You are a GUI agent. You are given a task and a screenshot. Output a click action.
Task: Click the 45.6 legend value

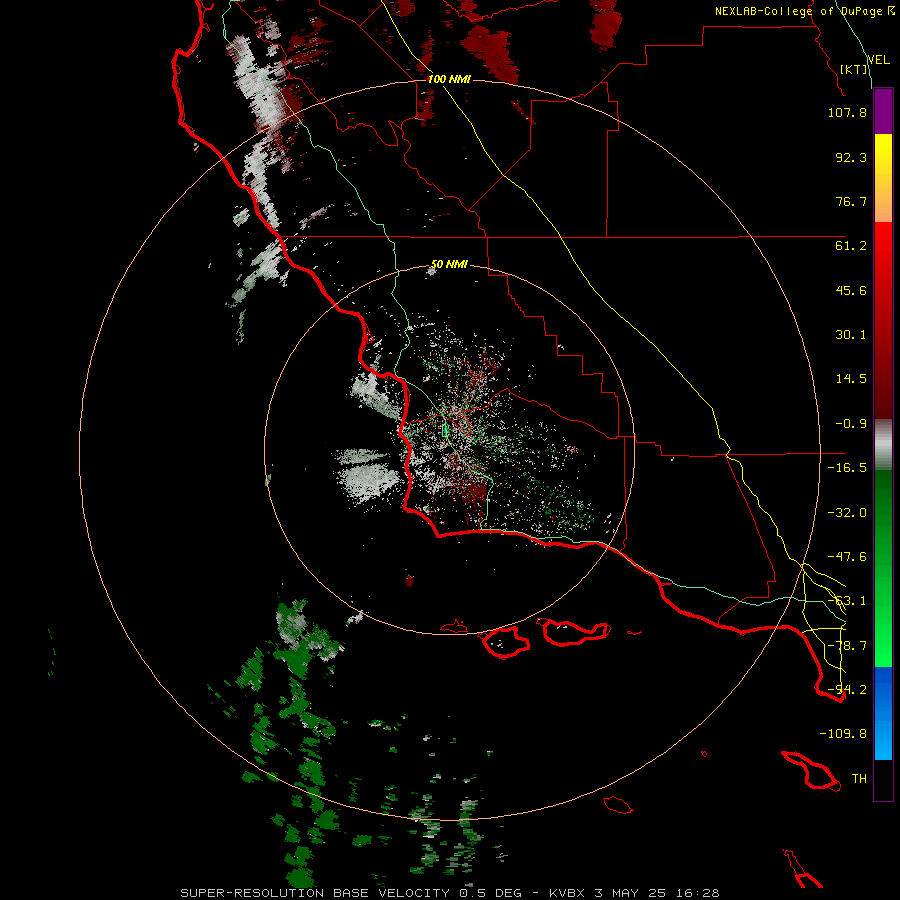(x=851, y=290)
